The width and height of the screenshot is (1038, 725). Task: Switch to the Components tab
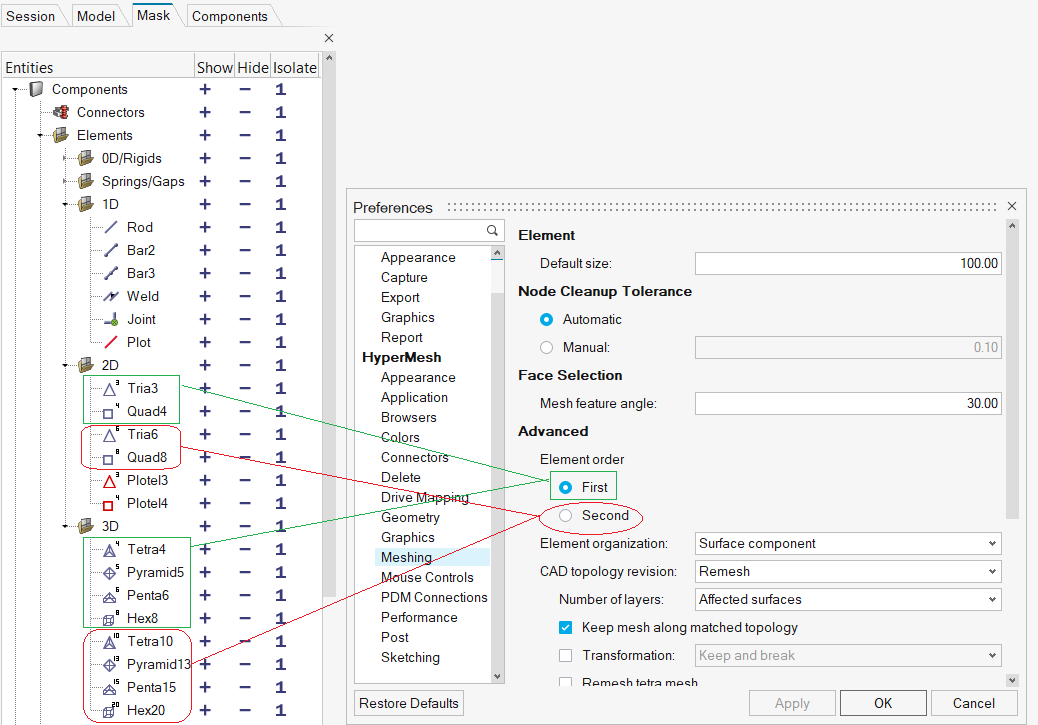tap(229, 16)
